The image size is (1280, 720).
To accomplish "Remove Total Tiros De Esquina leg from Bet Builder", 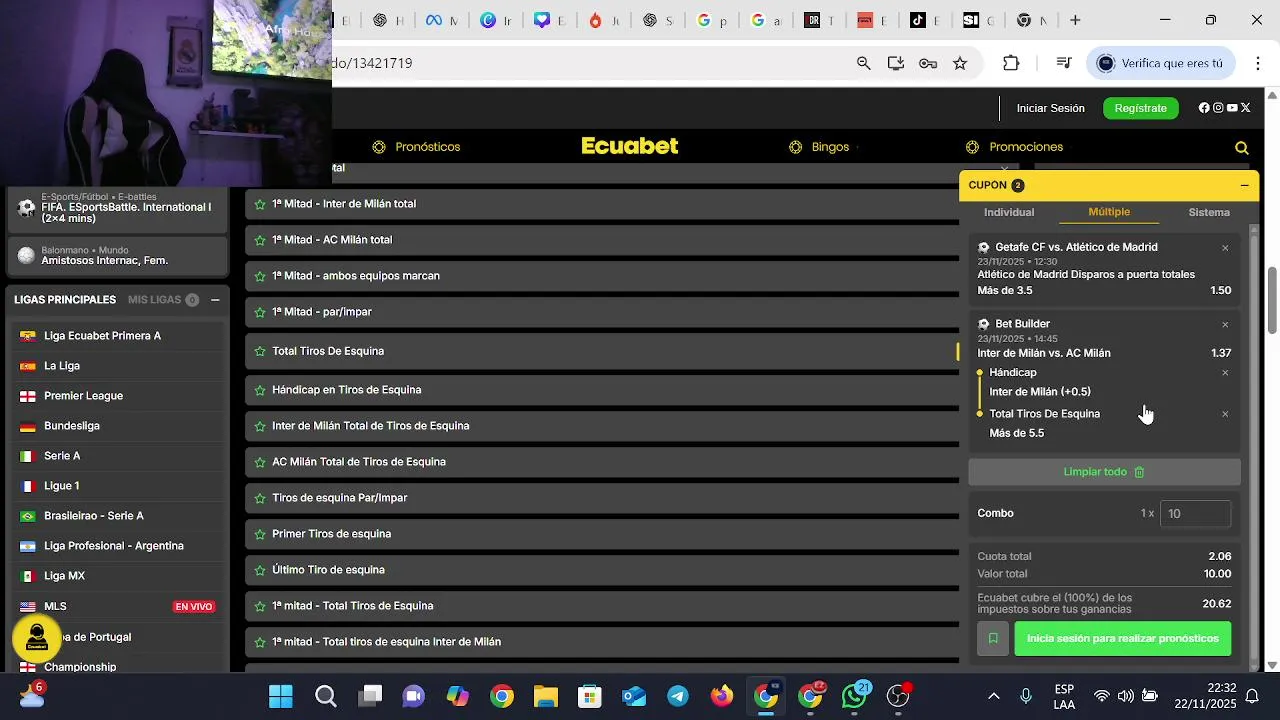I will [x=1225, y=414].
